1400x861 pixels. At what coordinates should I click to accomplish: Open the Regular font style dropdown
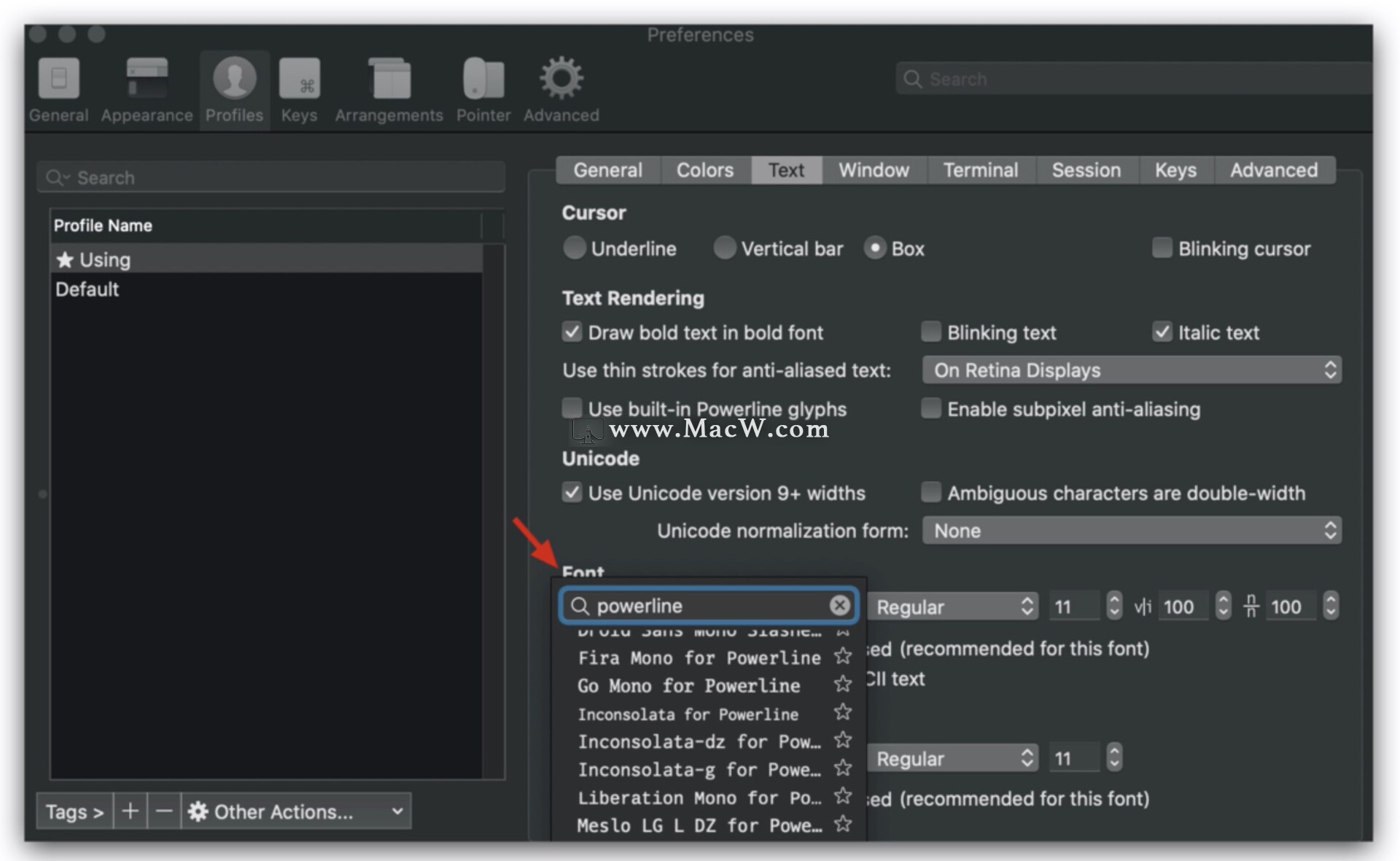pos(953,606)
